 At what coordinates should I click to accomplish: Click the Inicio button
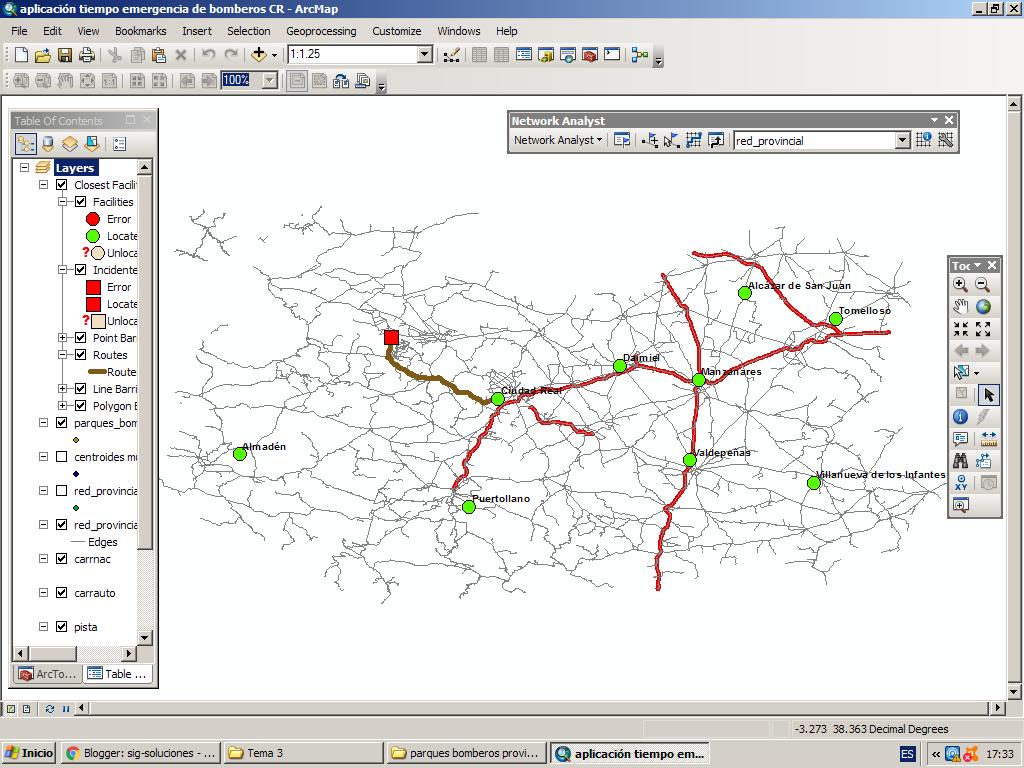[x=25, y=752]
